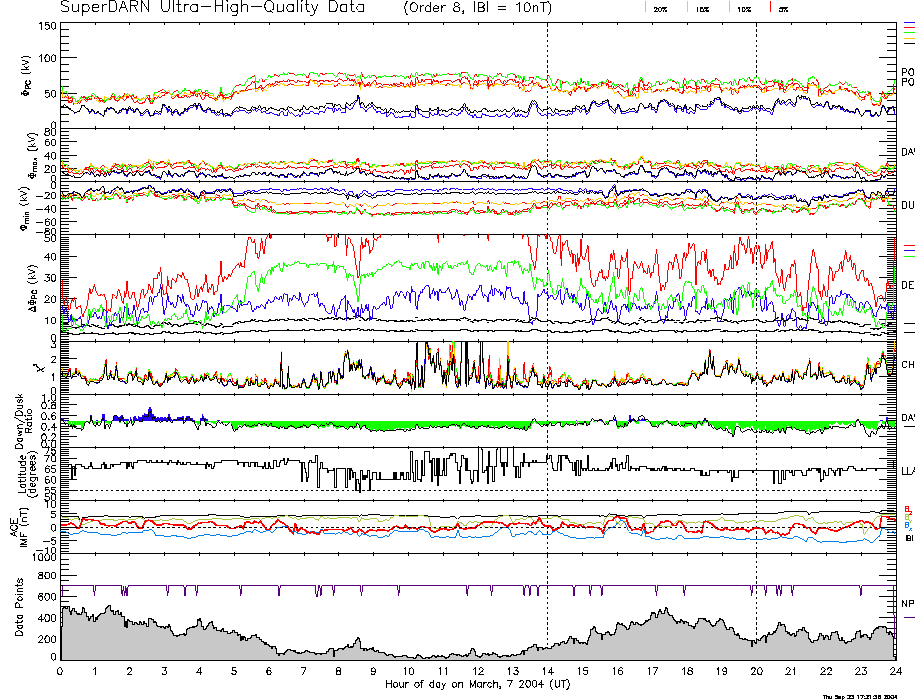Click hour 14 on the time axis
This screenshot has height=700, width=915.
[547, 671]
